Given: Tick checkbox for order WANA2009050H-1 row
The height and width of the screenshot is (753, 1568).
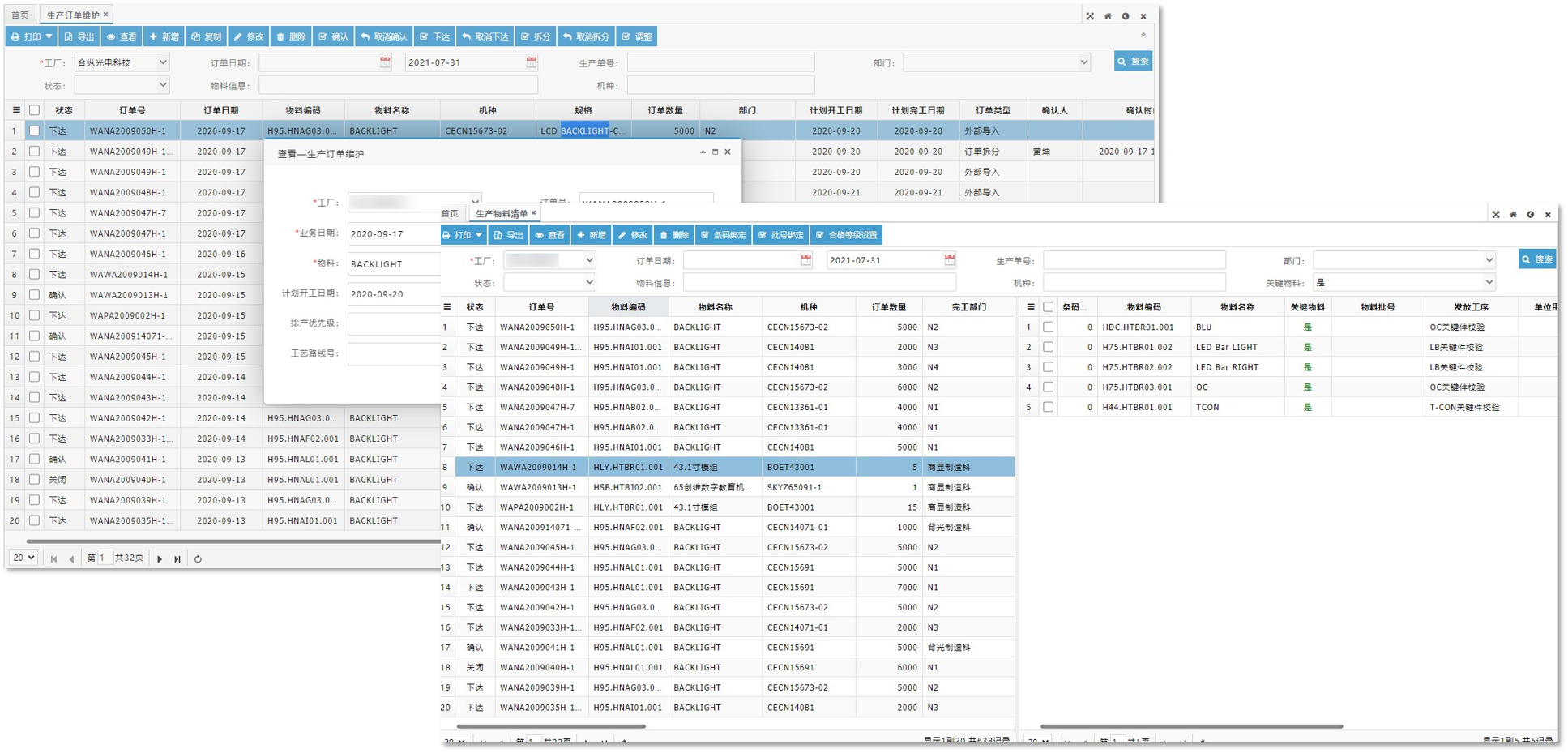Looking at the screenshot, I should (34, 130).
